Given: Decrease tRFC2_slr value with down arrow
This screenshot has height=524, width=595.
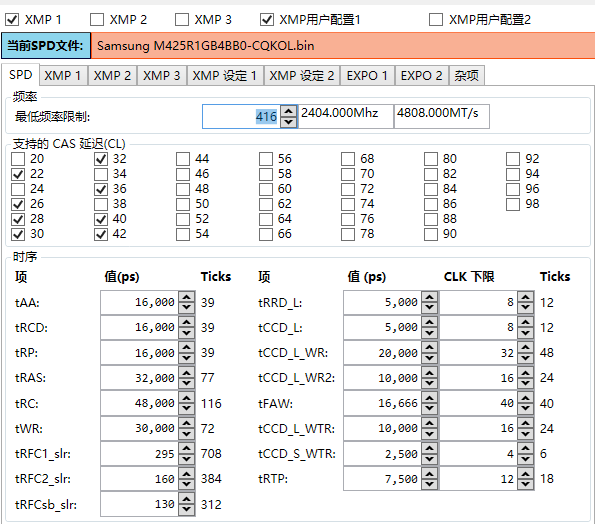Looking at the screenshot, I should tap(187, 484).
